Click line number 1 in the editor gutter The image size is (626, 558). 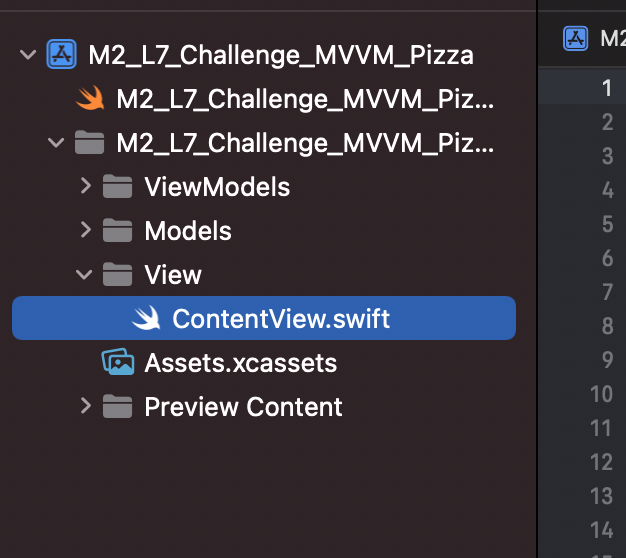point(607,88)
